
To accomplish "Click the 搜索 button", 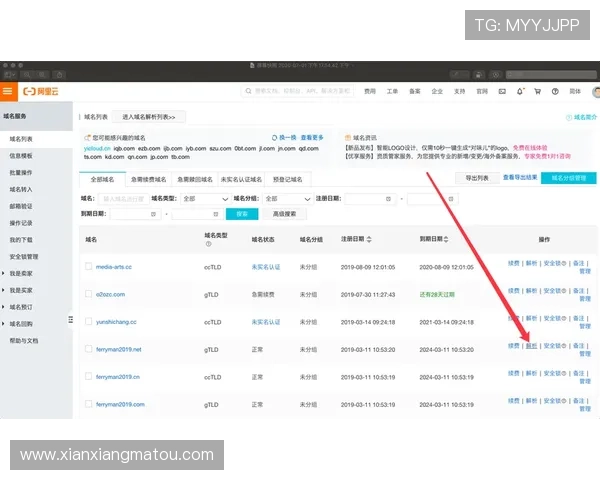I will tap(242, 214).
